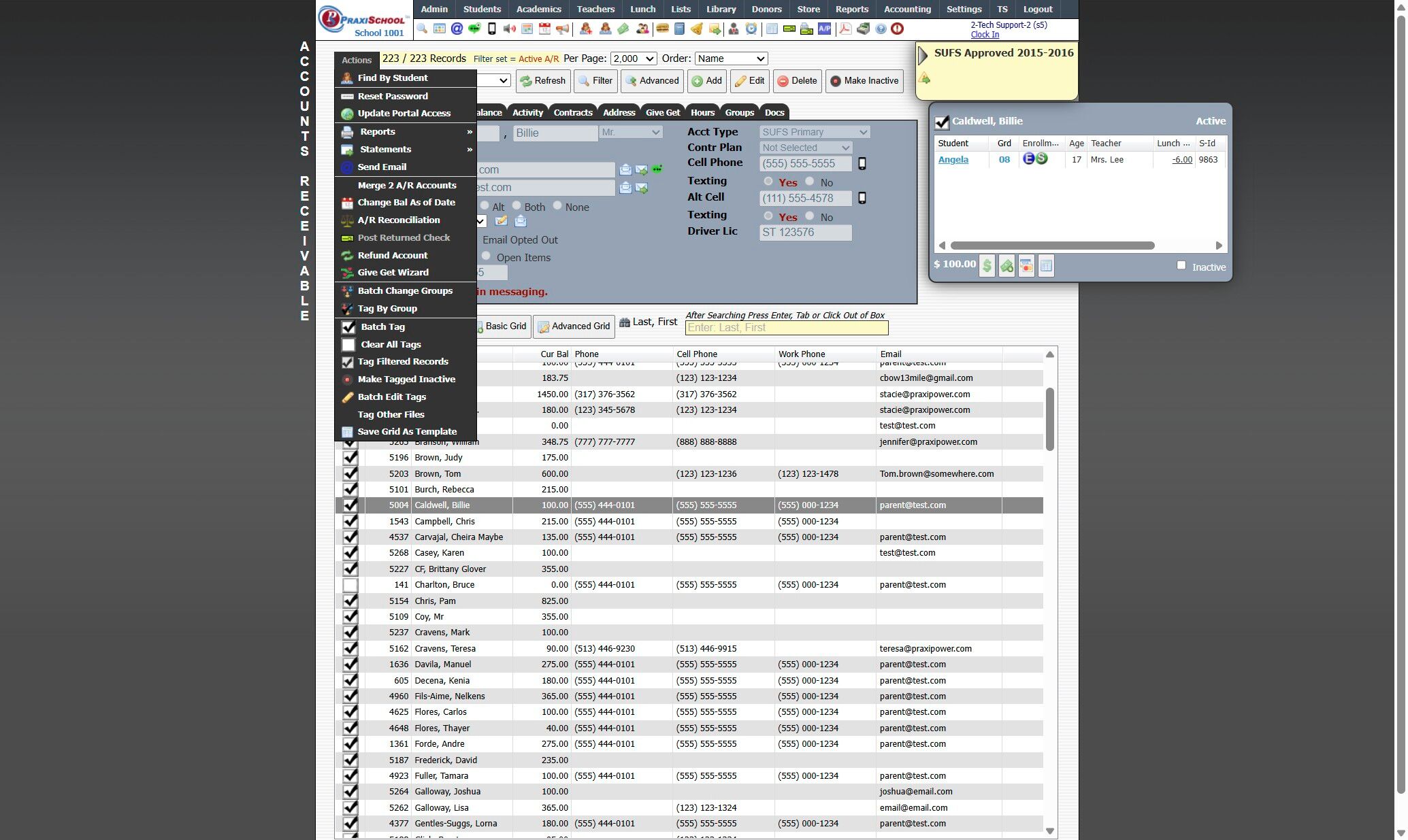Open the Angela student link
The height and width of the screenshot is (840, 1408).
click(x=953, y=160)
